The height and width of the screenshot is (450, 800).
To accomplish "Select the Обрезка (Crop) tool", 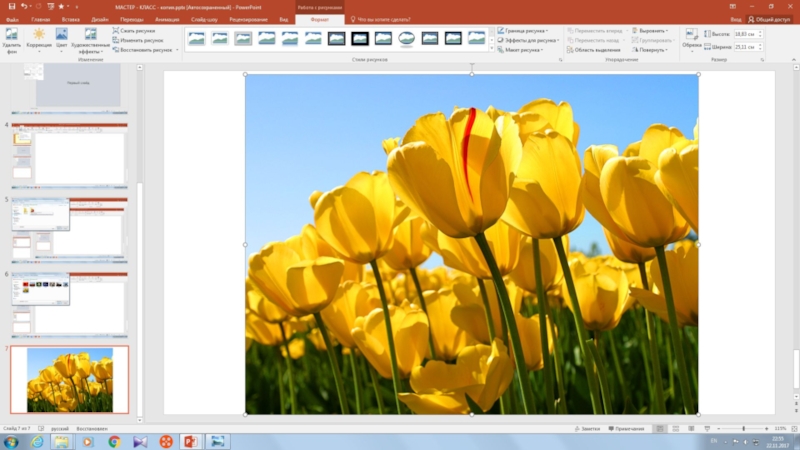I will click(x=692, y=38).
